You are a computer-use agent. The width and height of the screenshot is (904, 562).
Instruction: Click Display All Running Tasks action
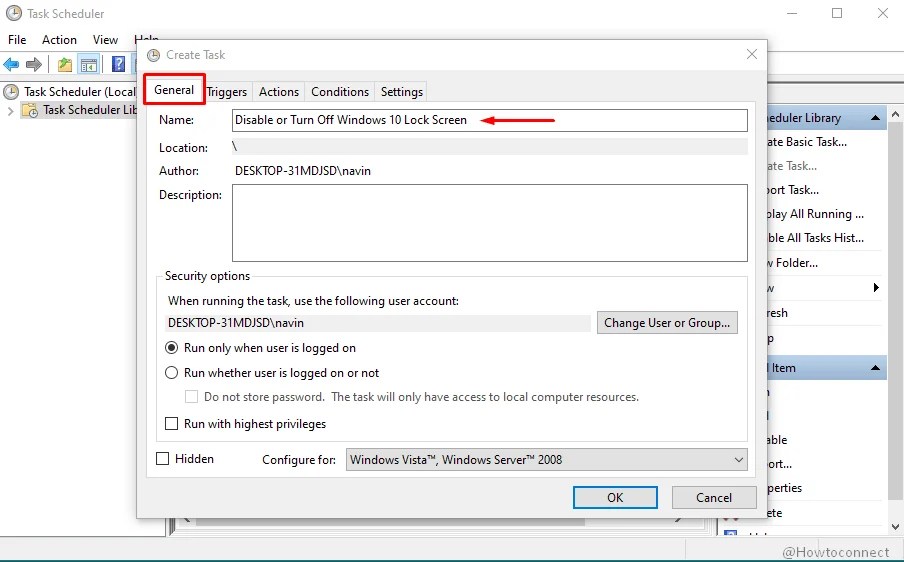(x=815, y=214)
